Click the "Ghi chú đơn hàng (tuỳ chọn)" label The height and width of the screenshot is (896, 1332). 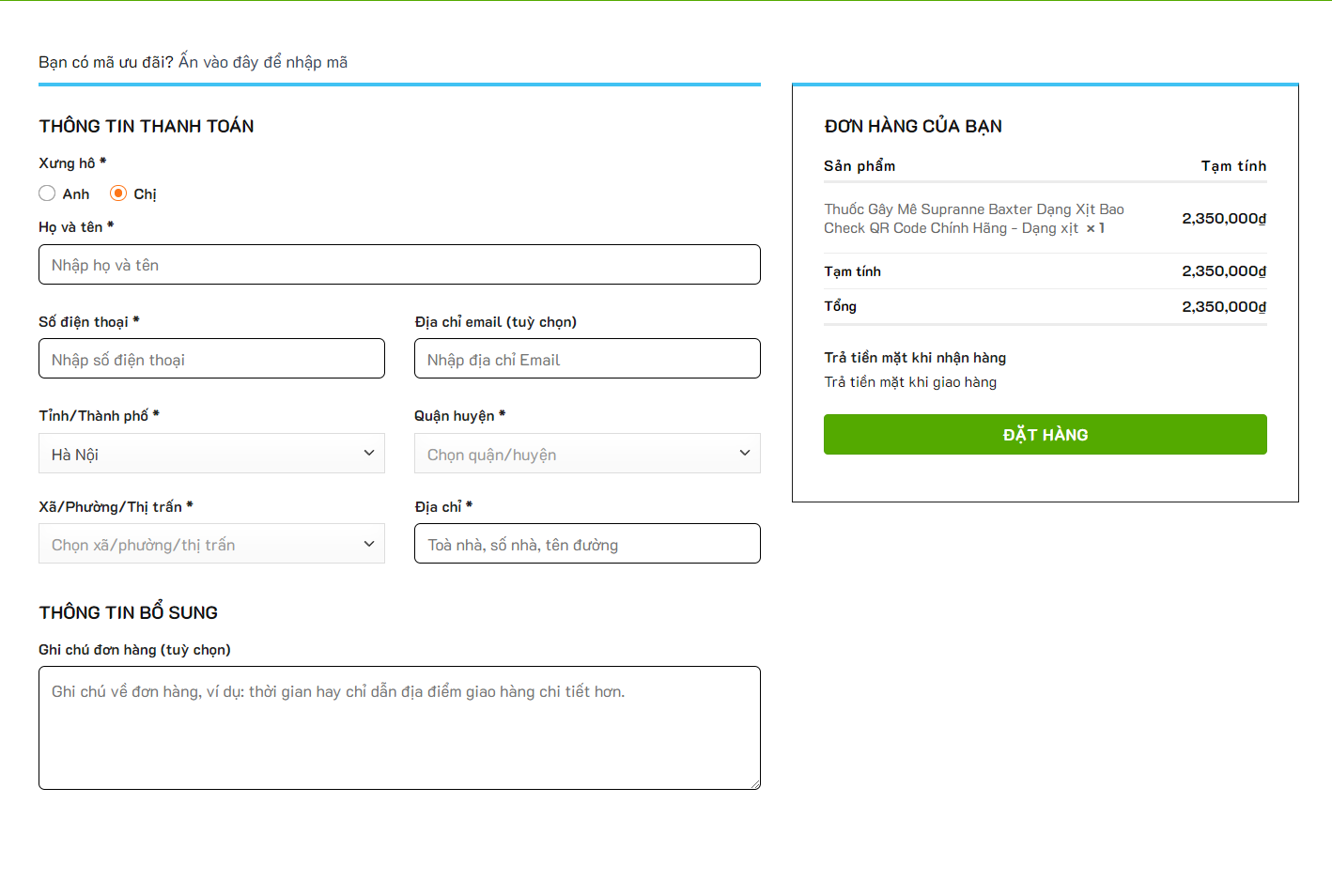pyautogui.click(x=134, y=650)
